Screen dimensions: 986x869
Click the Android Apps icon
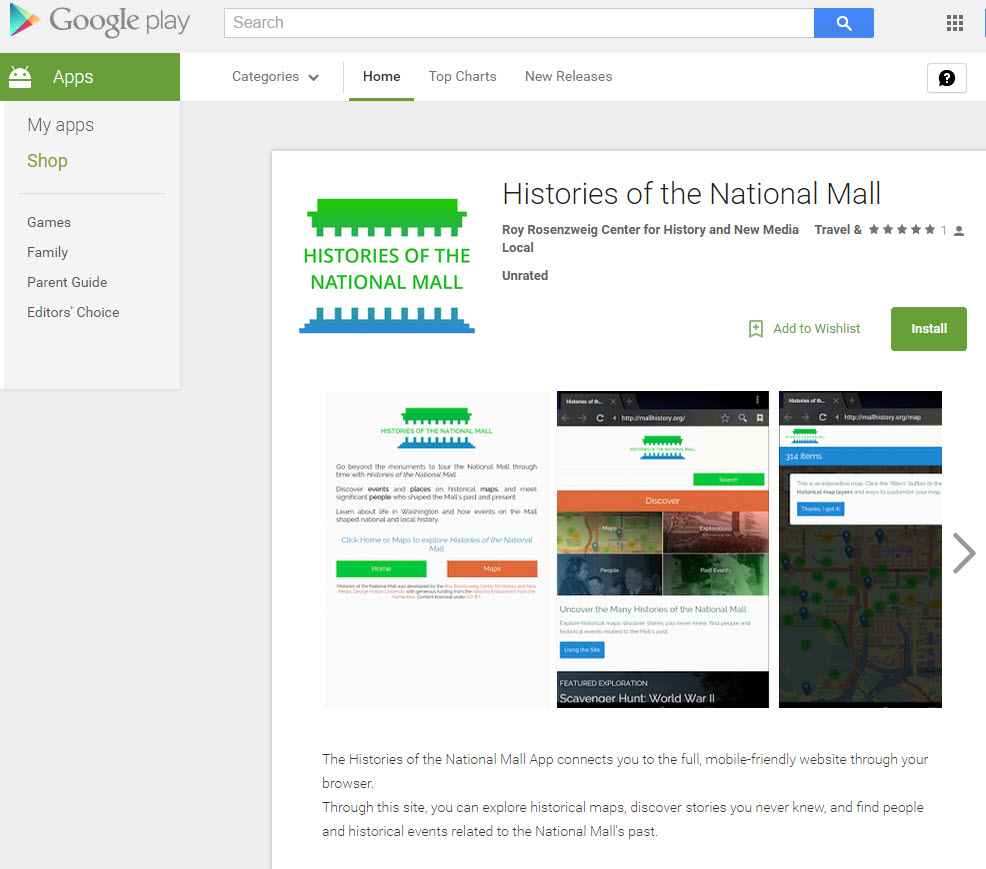pyautogui.click(x=20, y=77)
